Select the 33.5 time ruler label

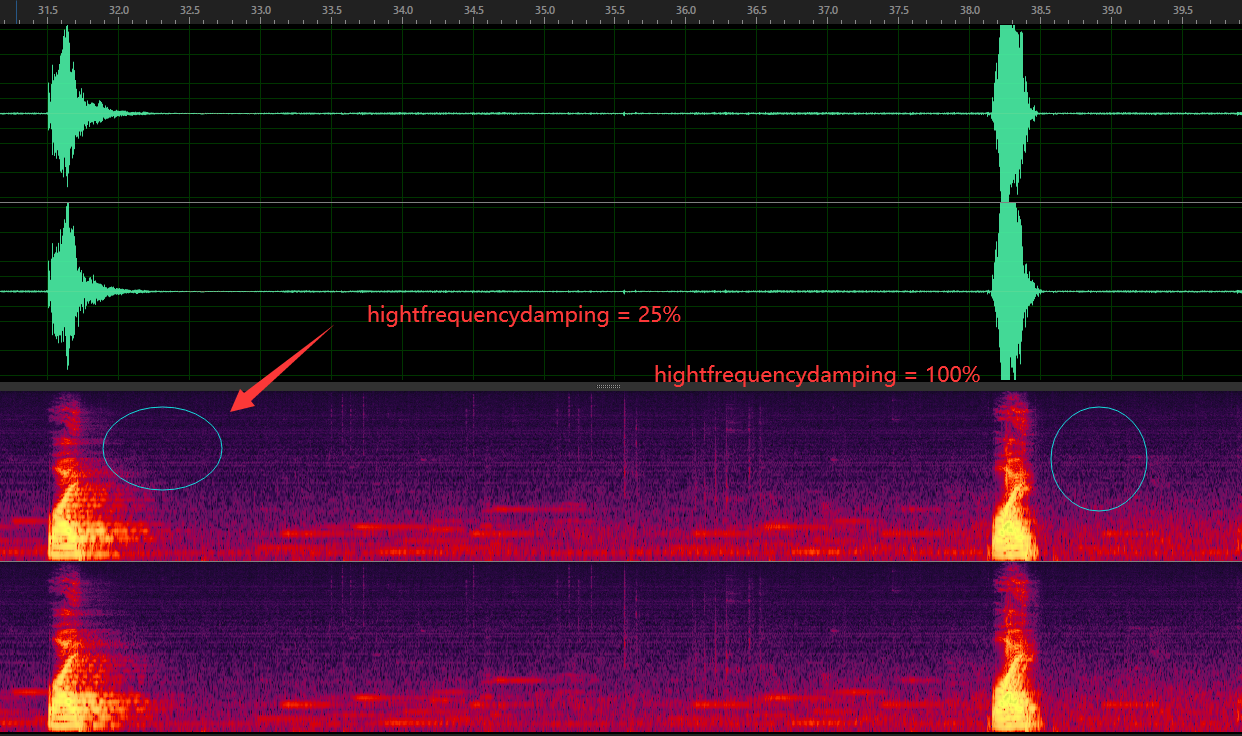[332, 10]
